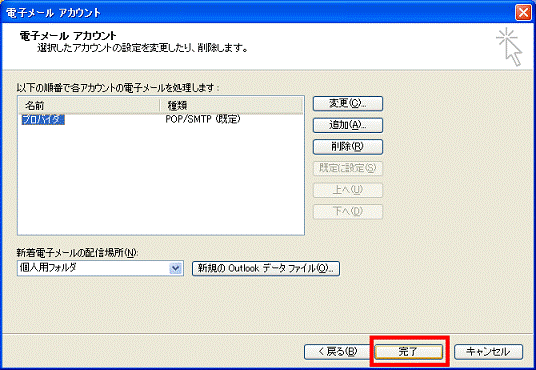Sort by the 種類 column header
The width and height of the screenshot is (536, 370).
[x=231, y=105]
